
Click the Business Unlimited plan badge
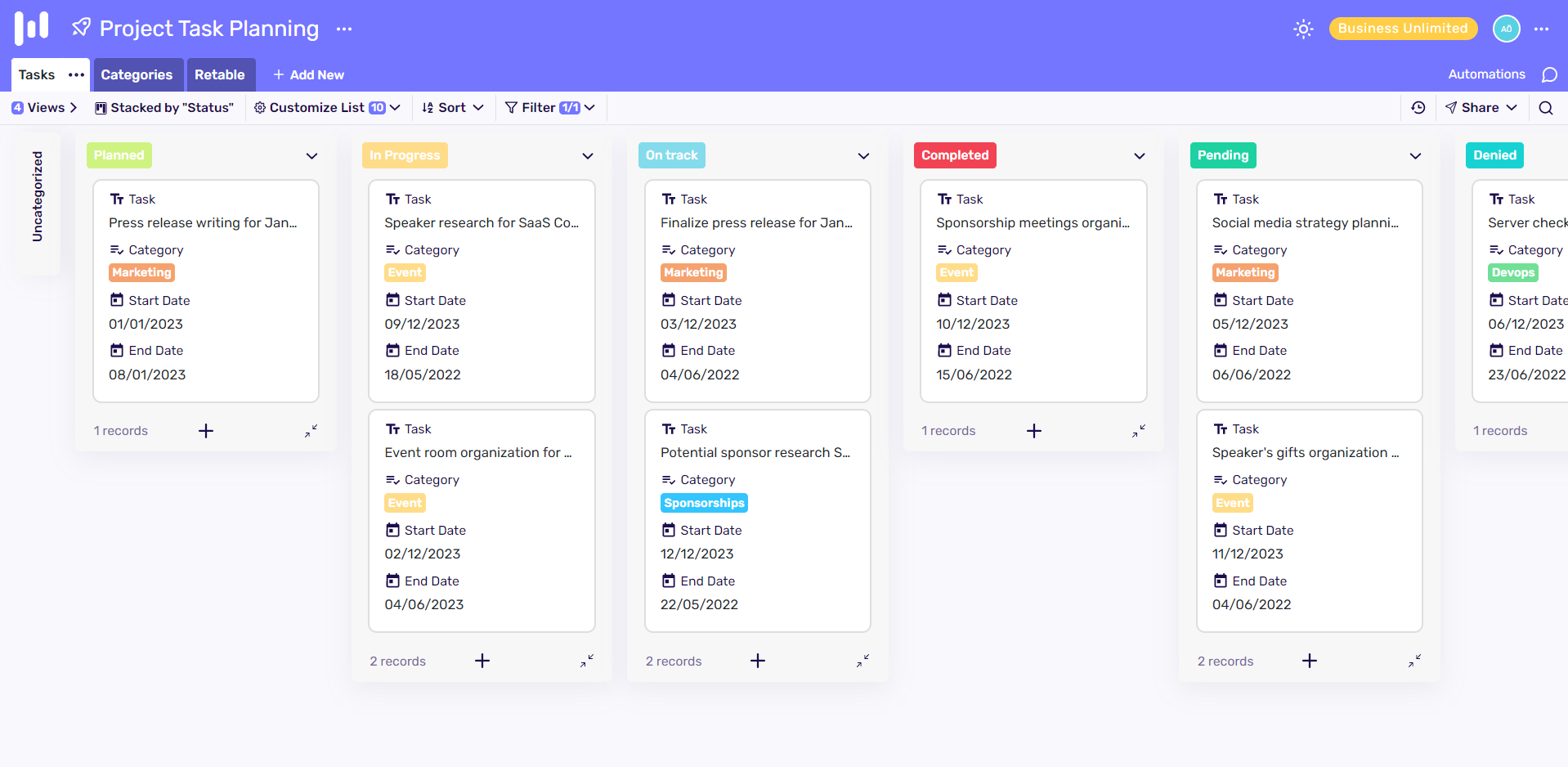tap(1403, 29)
